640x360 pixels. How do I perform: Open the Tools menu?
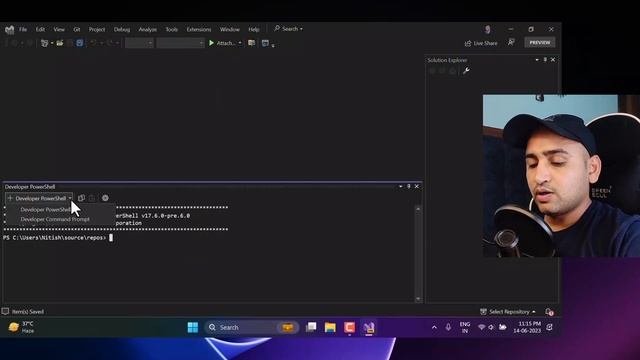tap(171, 29)
